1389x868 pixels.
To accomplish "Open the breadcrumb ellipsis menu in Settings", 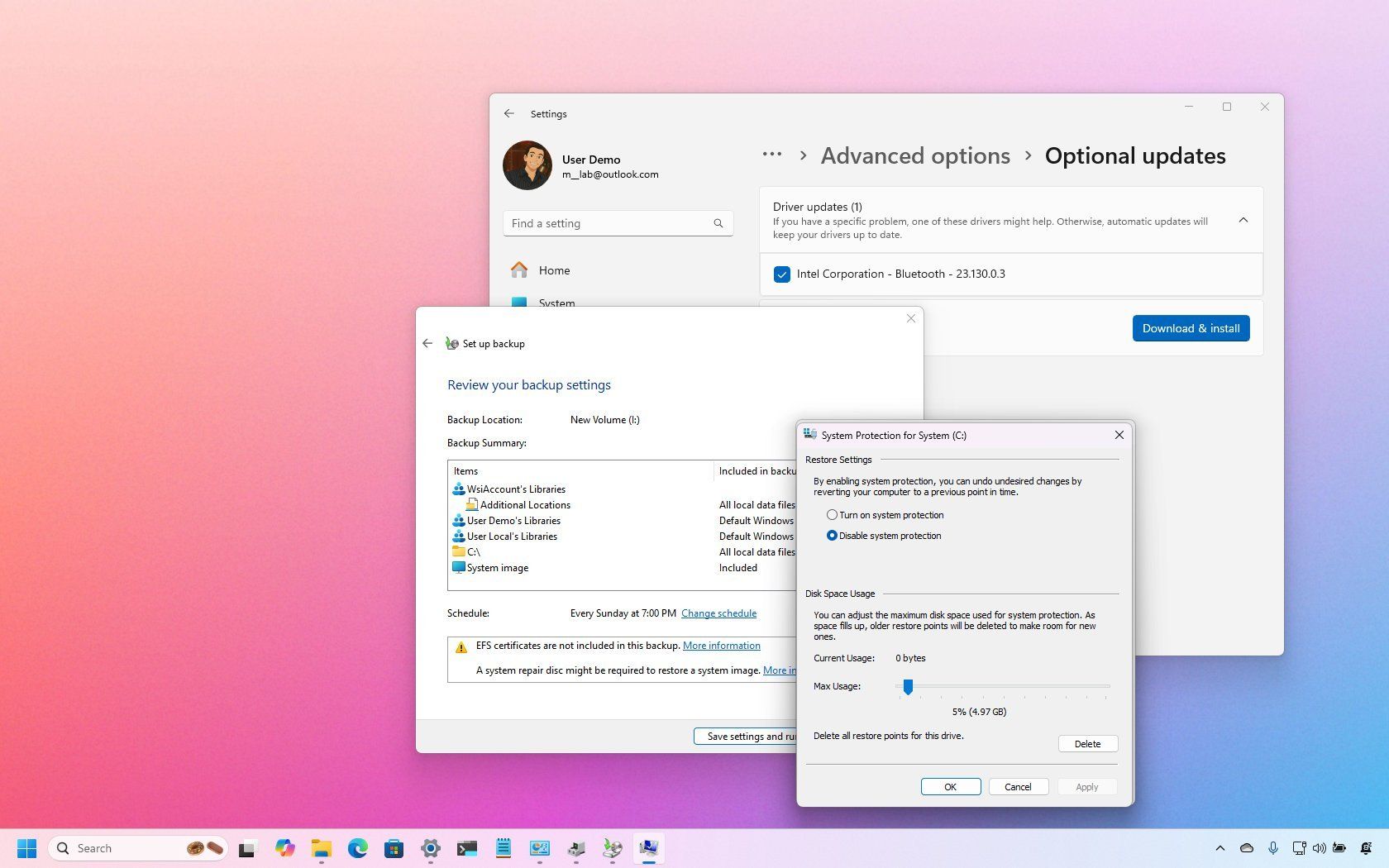I will click(771, 155).
